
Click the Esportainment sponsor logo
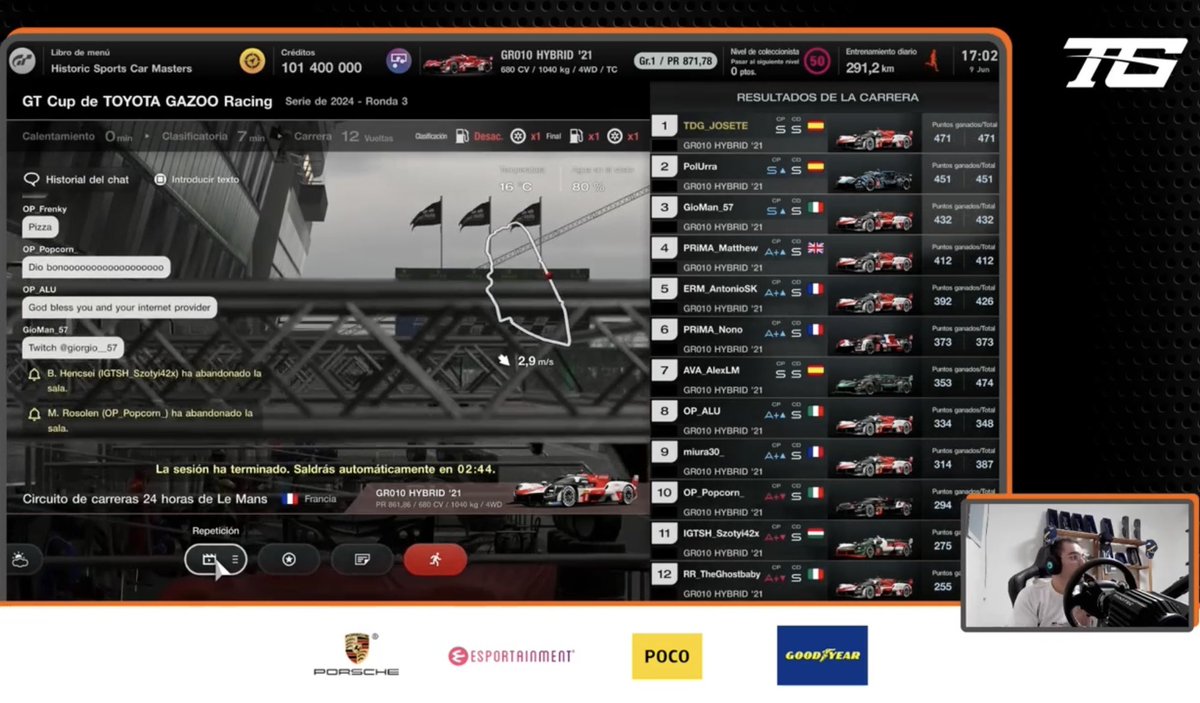[511, 656]
